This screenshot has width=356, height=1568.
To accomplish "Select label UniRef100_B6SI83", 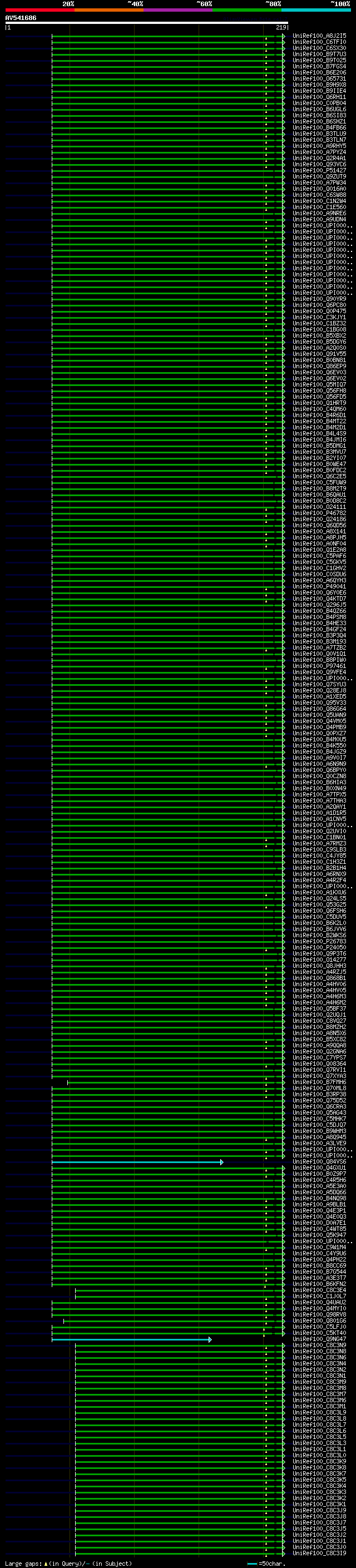I will pyautogui.click(x=319, y=115).
